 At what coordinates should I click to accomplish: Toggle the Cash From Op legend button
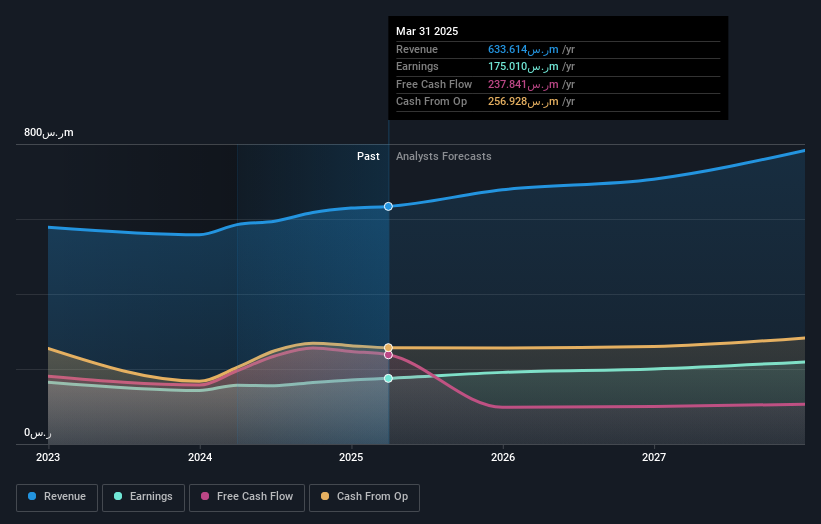[364, 497]
